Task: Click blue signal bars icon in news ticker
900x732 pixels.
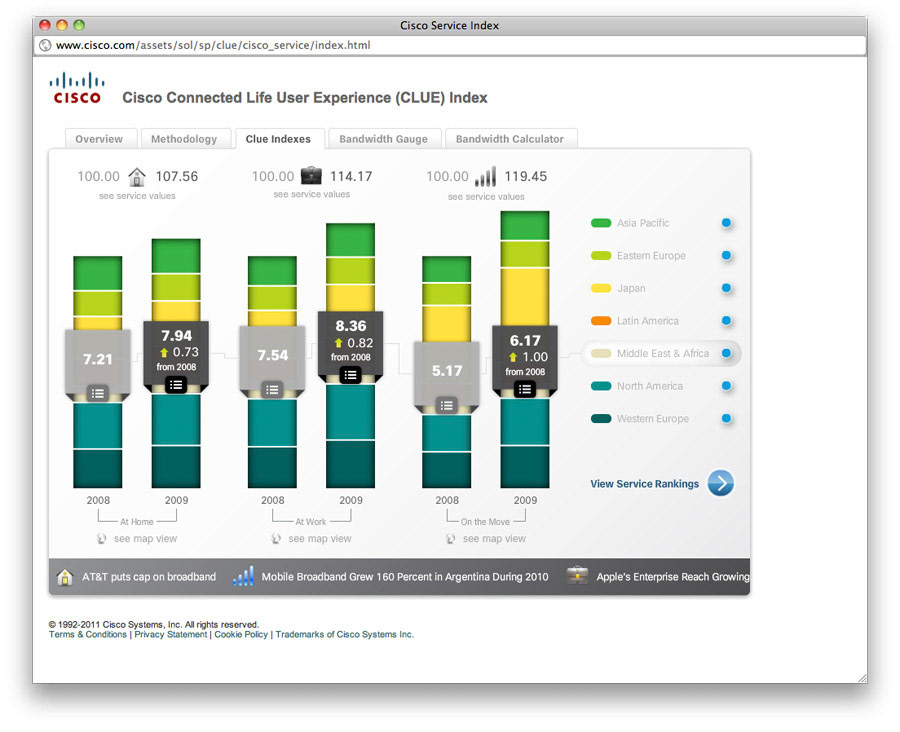Action: [243, 576]
